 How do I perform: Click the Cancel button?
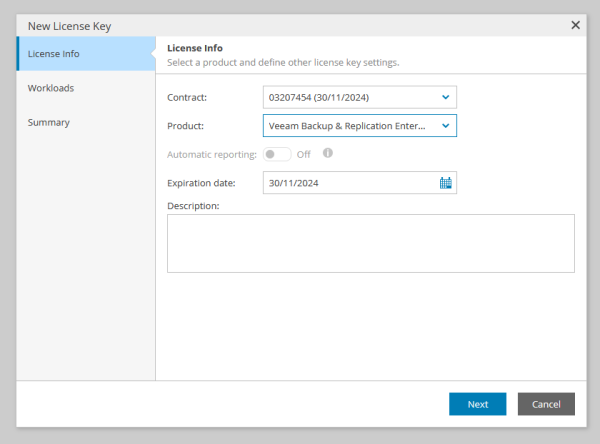546,404
